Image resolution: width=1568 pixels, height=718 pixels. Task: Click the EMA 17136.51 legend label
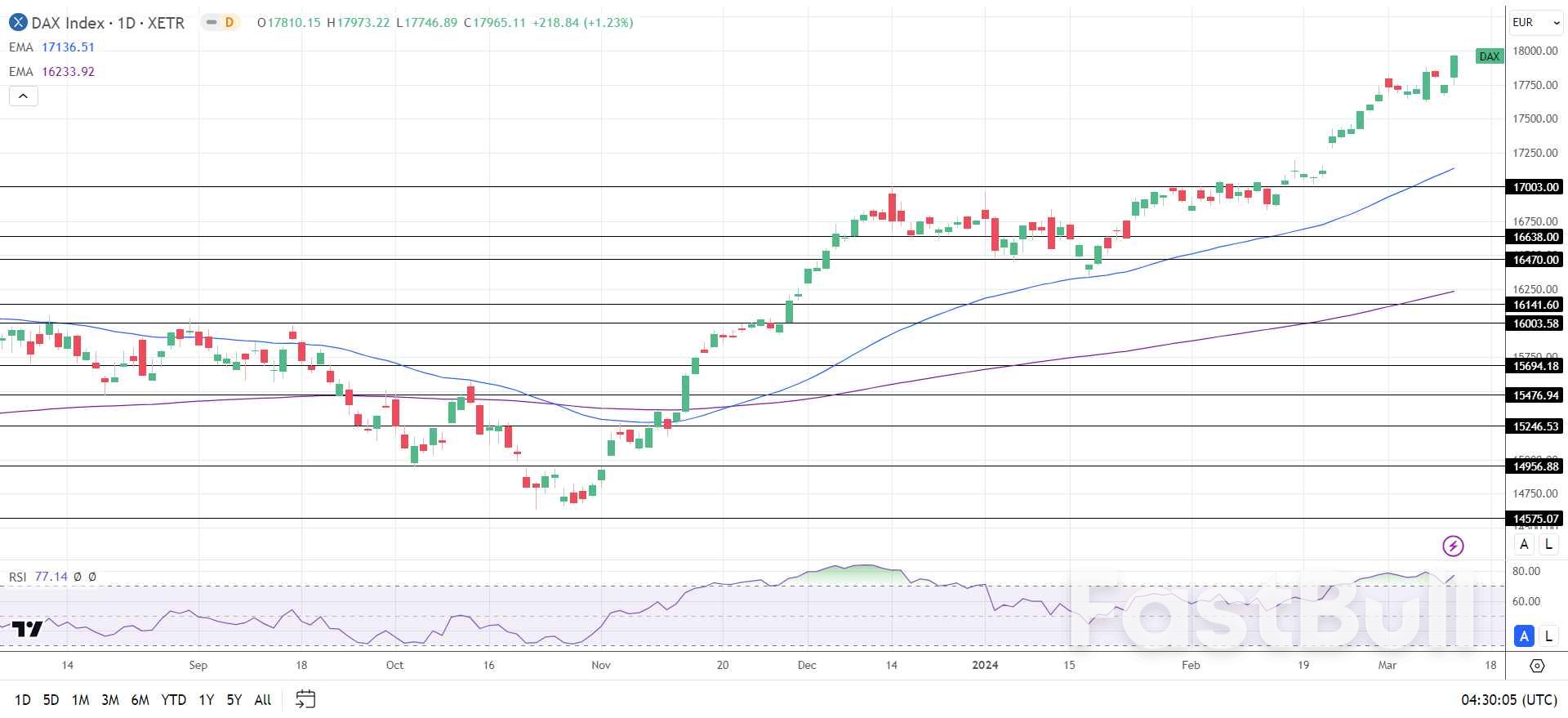[51, 47]
